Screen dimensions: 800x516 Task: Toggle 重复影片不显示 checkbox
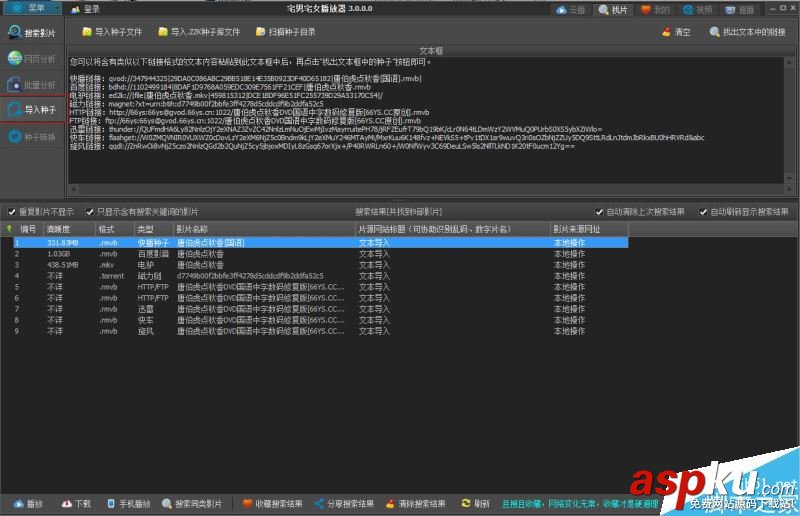point(41,212)
